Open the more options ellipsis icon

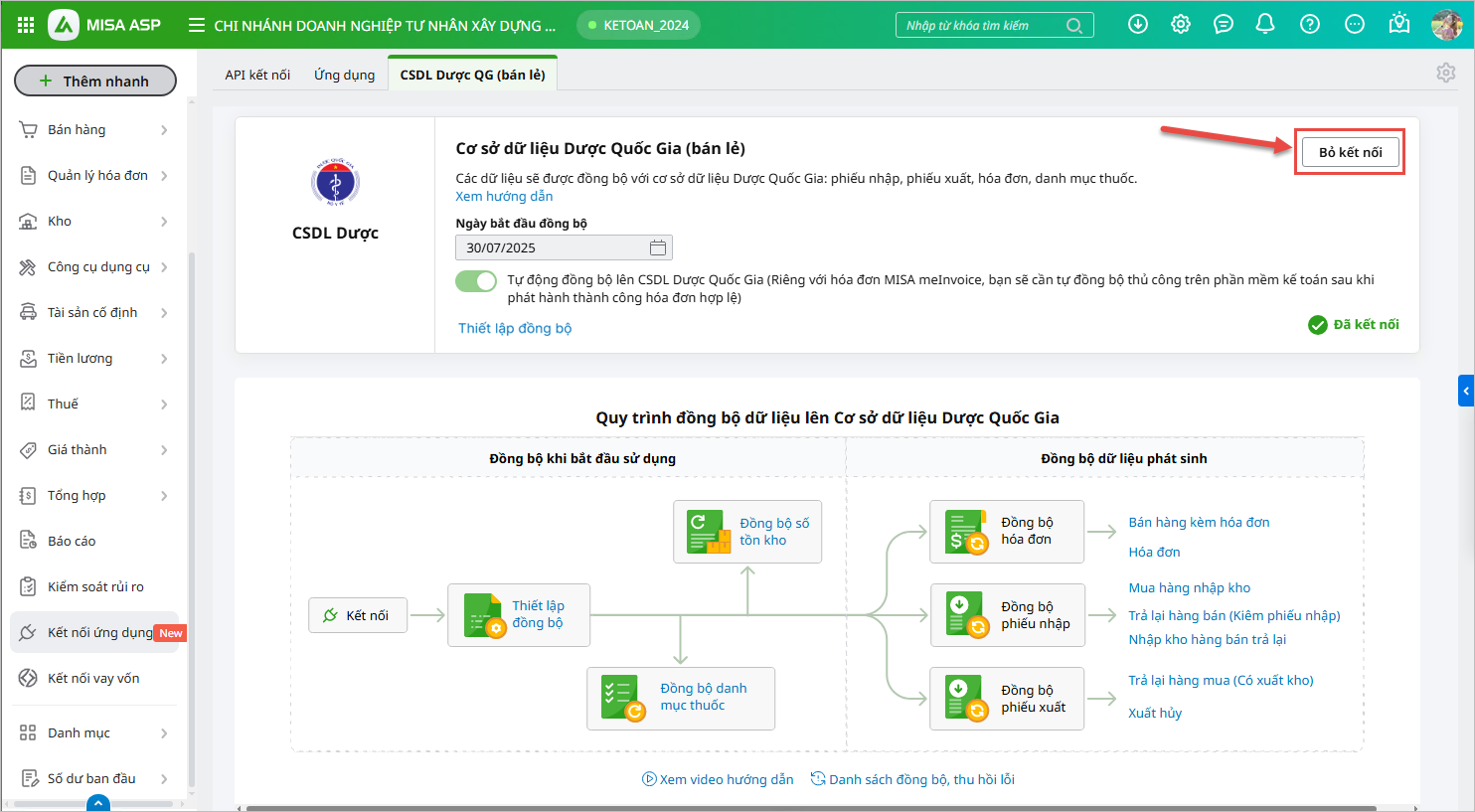[1355, 25]
